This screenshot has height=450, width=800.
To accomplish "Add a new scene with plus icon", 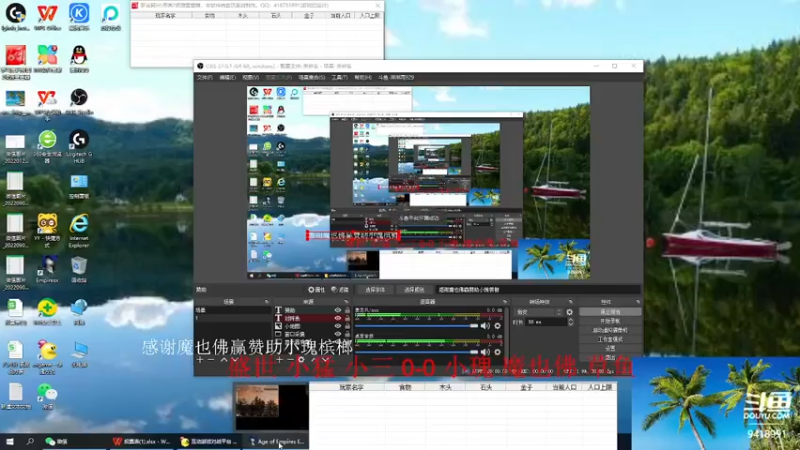I will pos(199,360).
